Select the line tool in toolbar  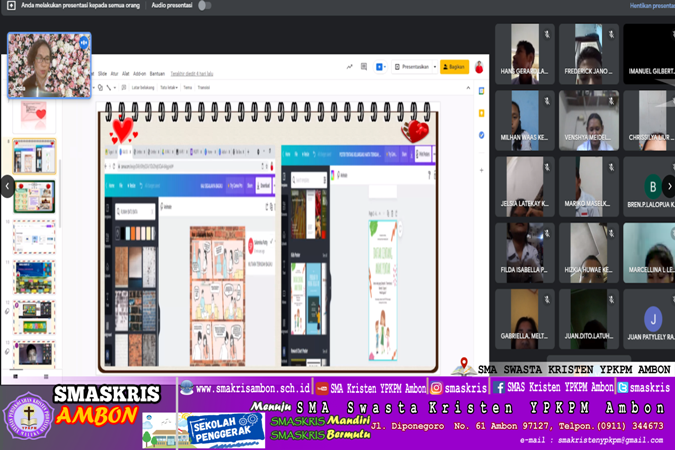coord(109,87)
